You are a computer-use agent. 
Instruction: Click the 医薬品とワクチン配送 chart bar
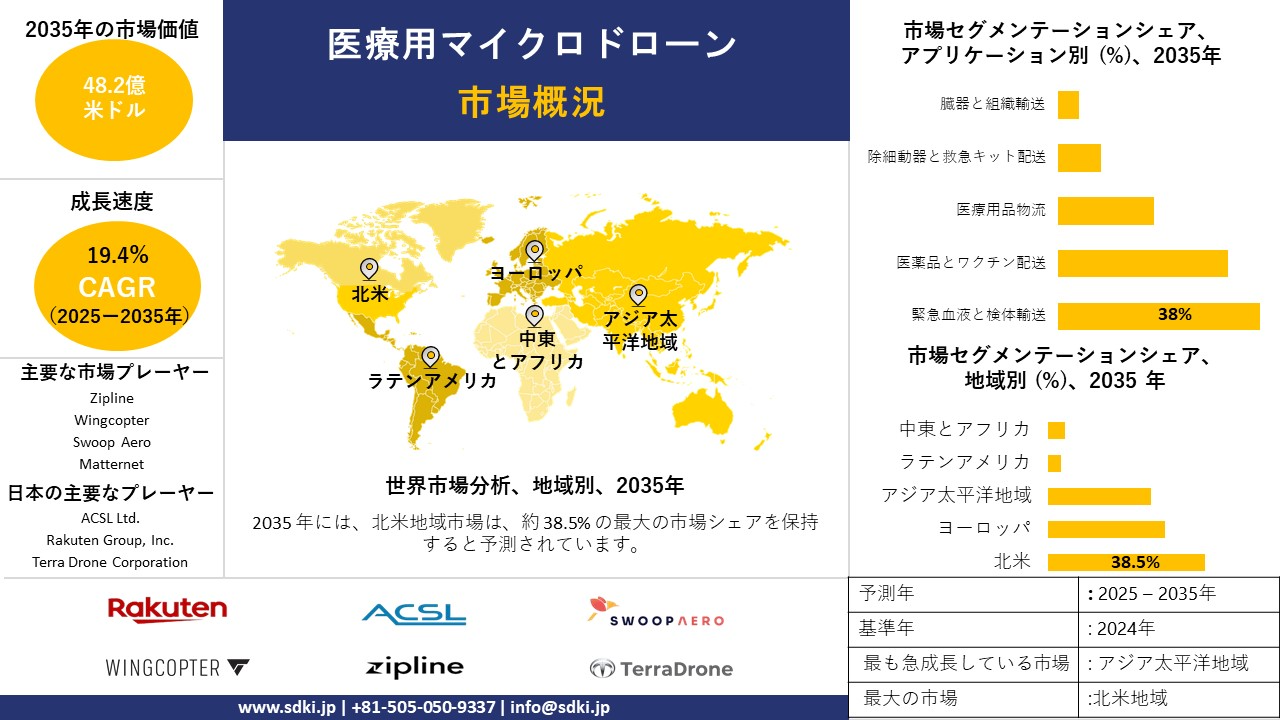(1142, 263)
